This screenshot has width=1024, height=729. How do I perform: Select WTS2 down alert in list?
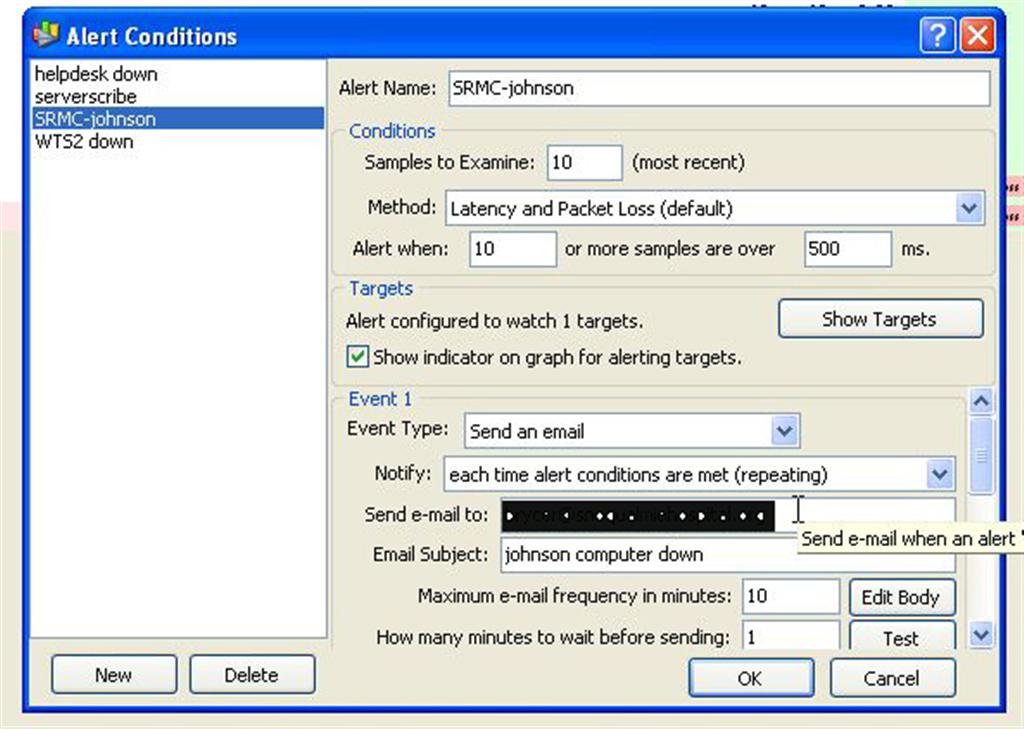(x=84, y=142)
